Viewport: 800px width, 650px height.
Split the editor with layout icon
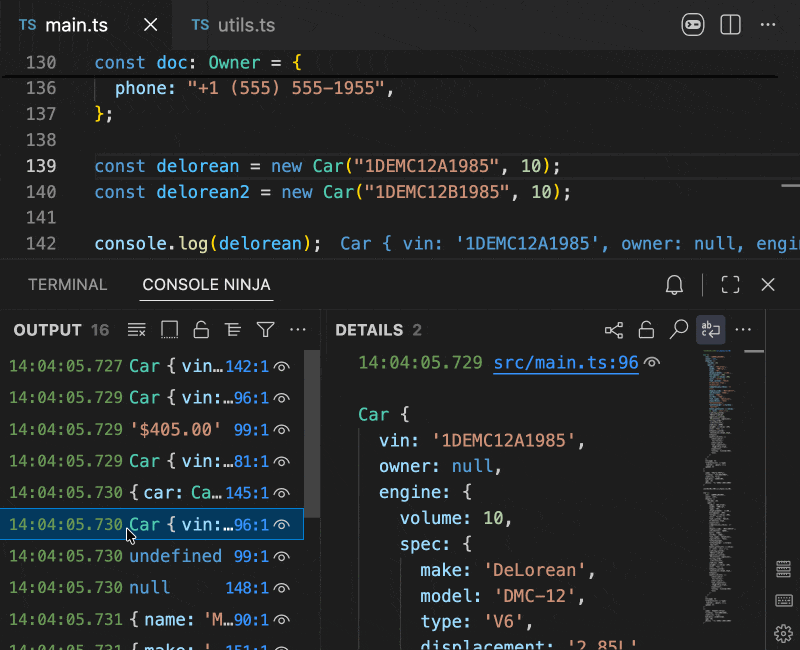coord(730,24)
